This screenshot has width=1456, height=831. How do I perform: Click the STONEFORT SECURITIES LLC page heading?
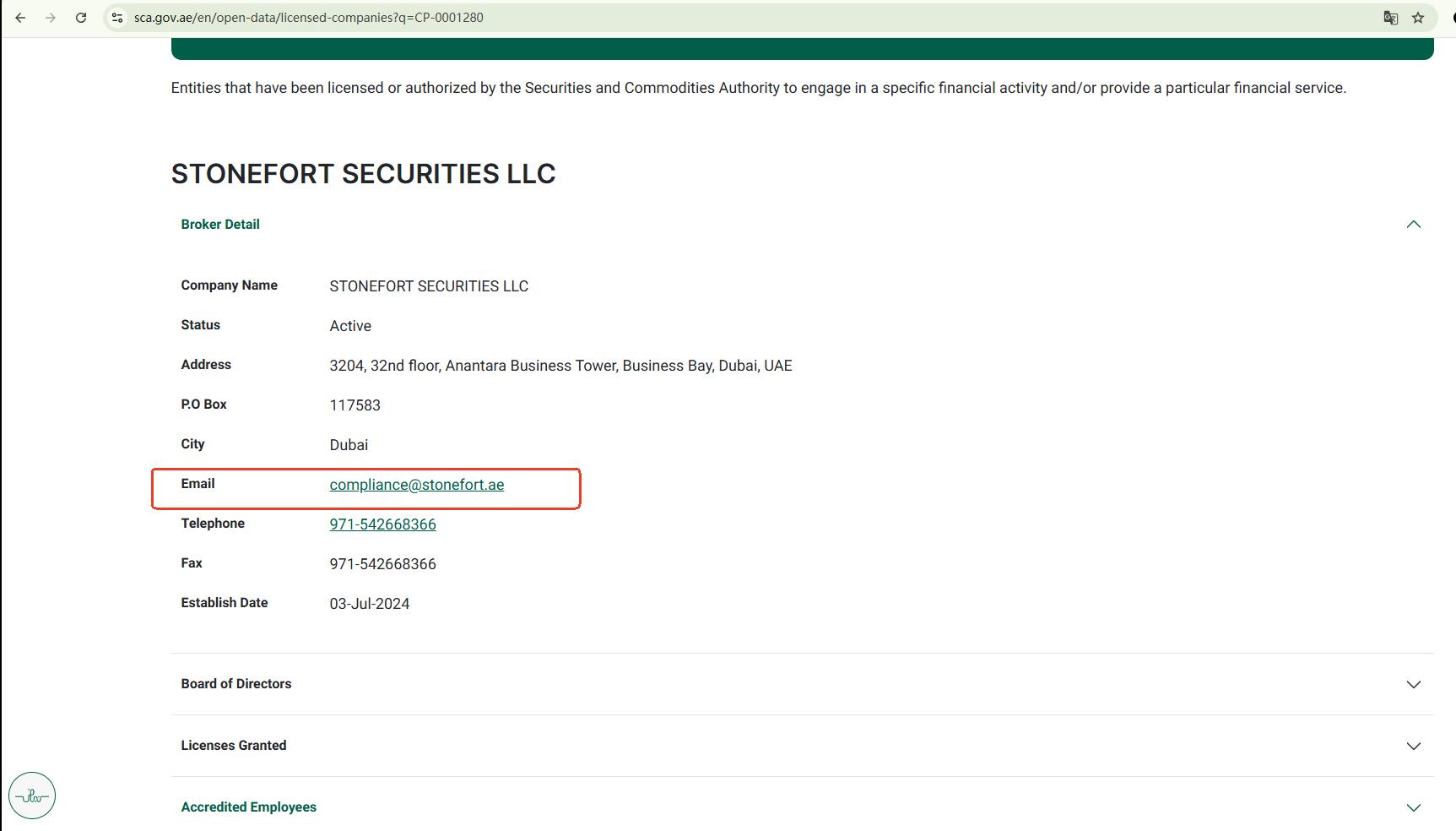click(x=363, y=174)
